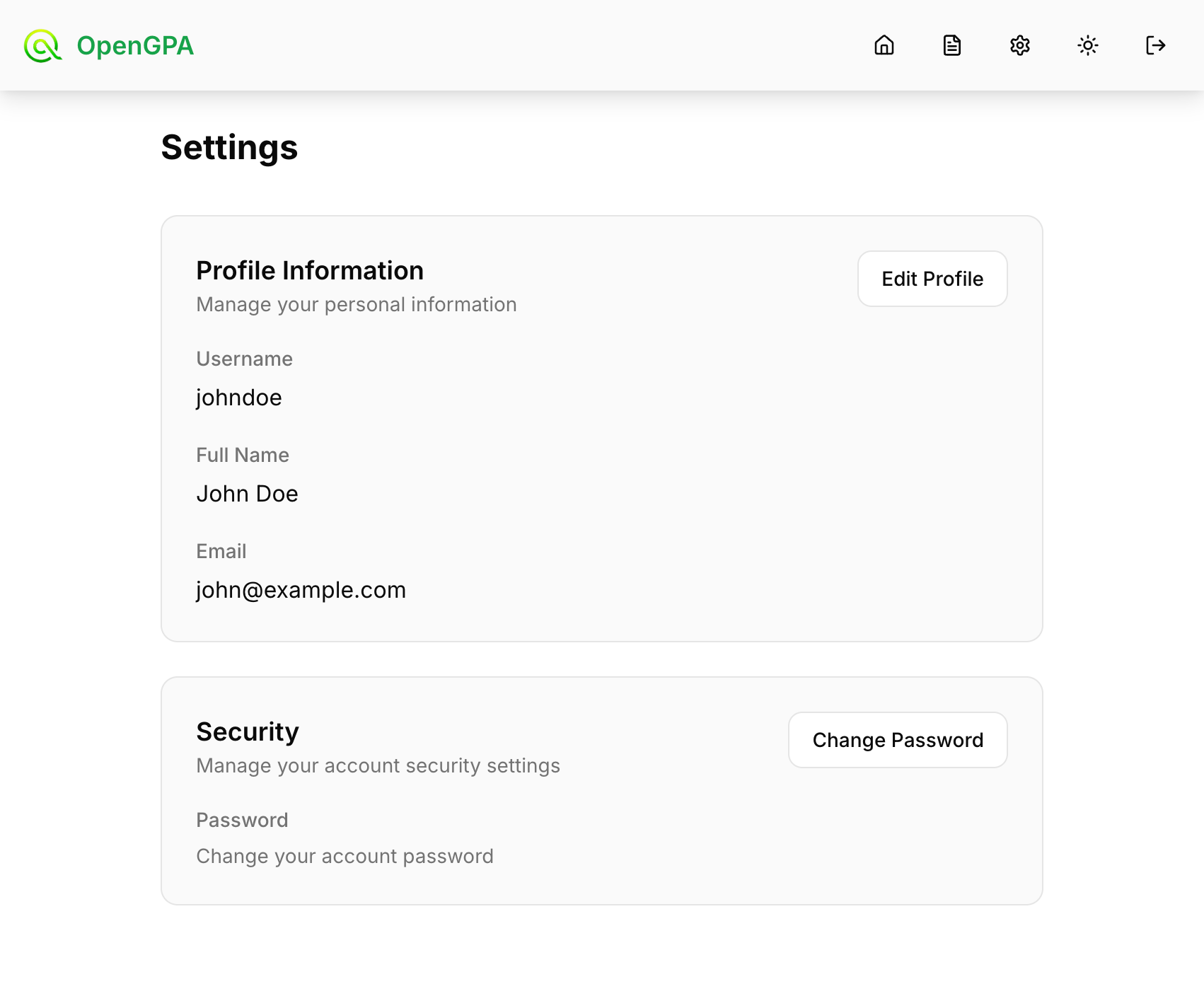Click "Manage your personal information" subtitle
Screen dimensions: 1204x996
(357, 304)
